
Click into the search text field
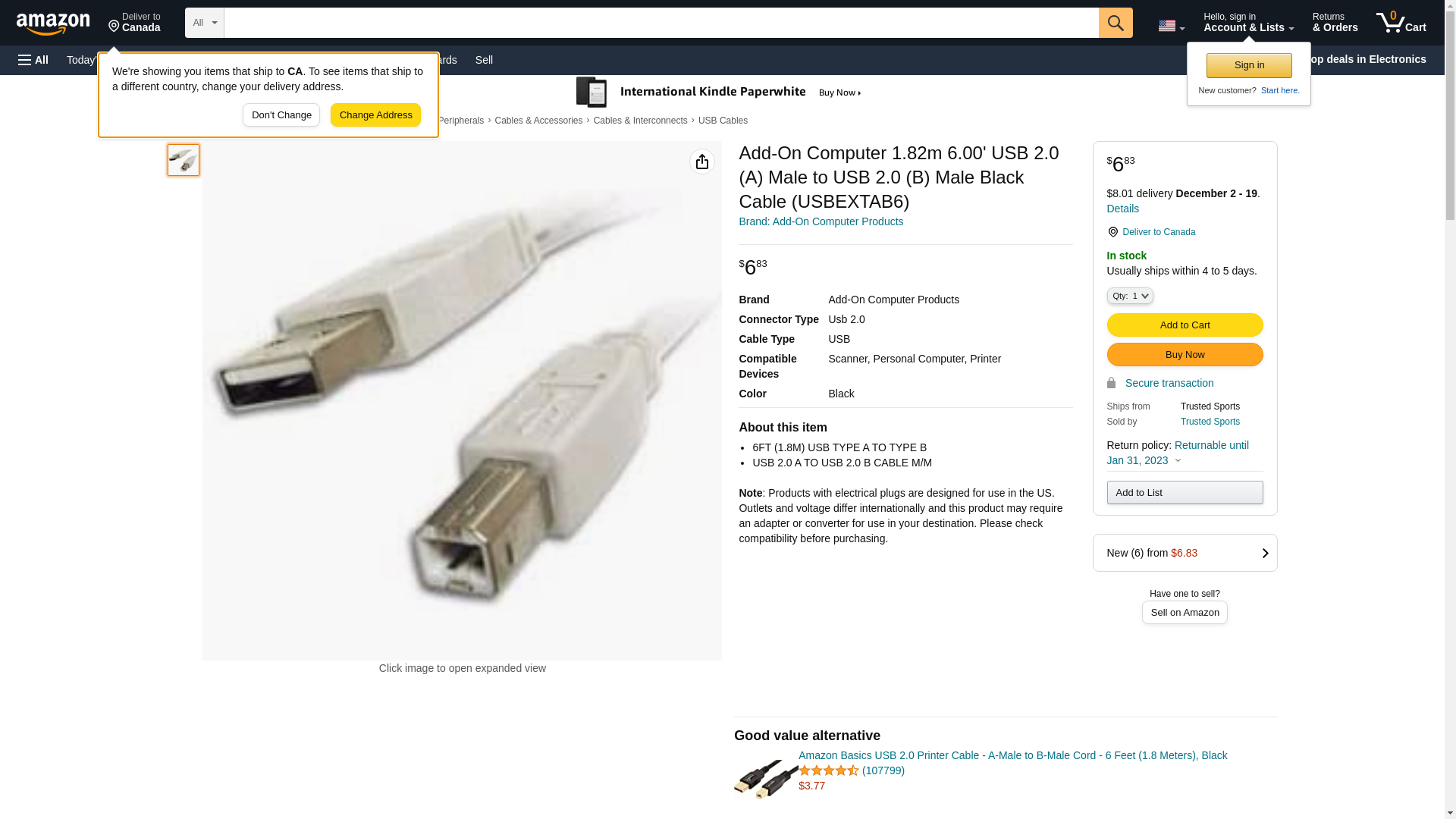(661, 23)
